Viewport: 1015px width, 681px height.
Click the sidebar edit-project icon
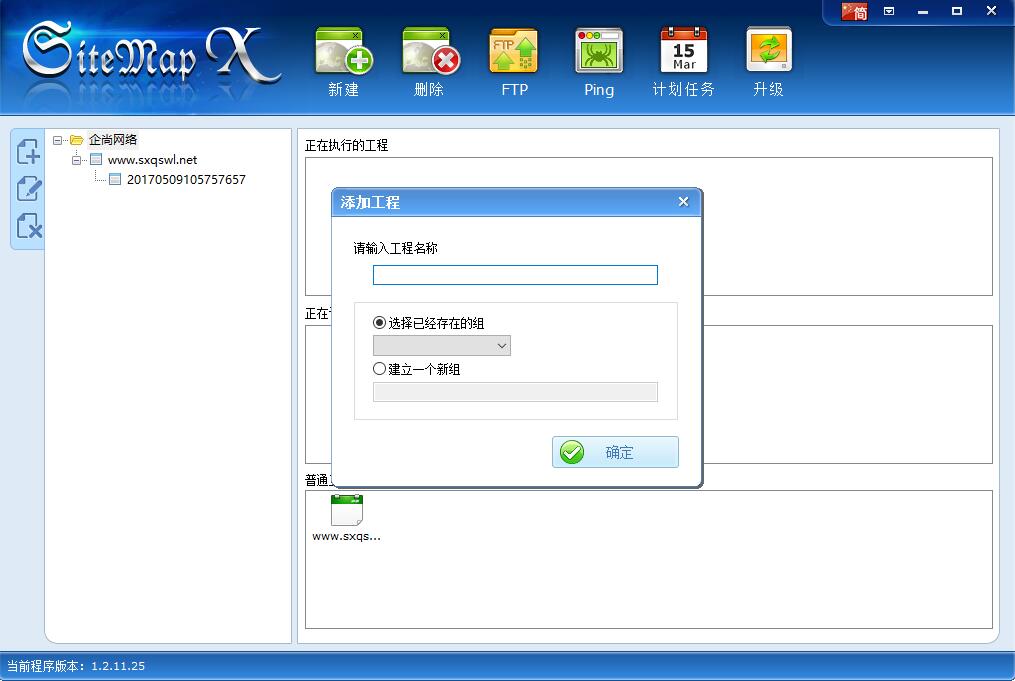28,188
